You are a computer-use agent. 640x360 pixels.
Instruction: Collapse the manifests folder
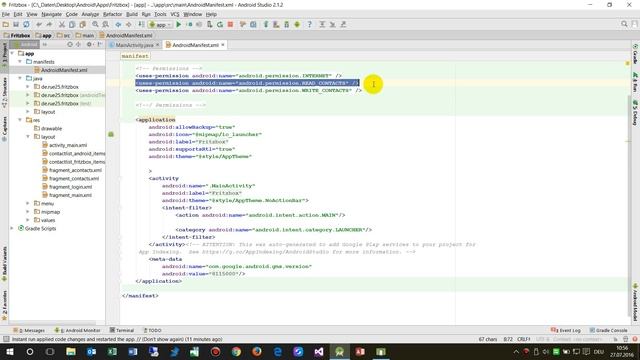coord(20,62)
